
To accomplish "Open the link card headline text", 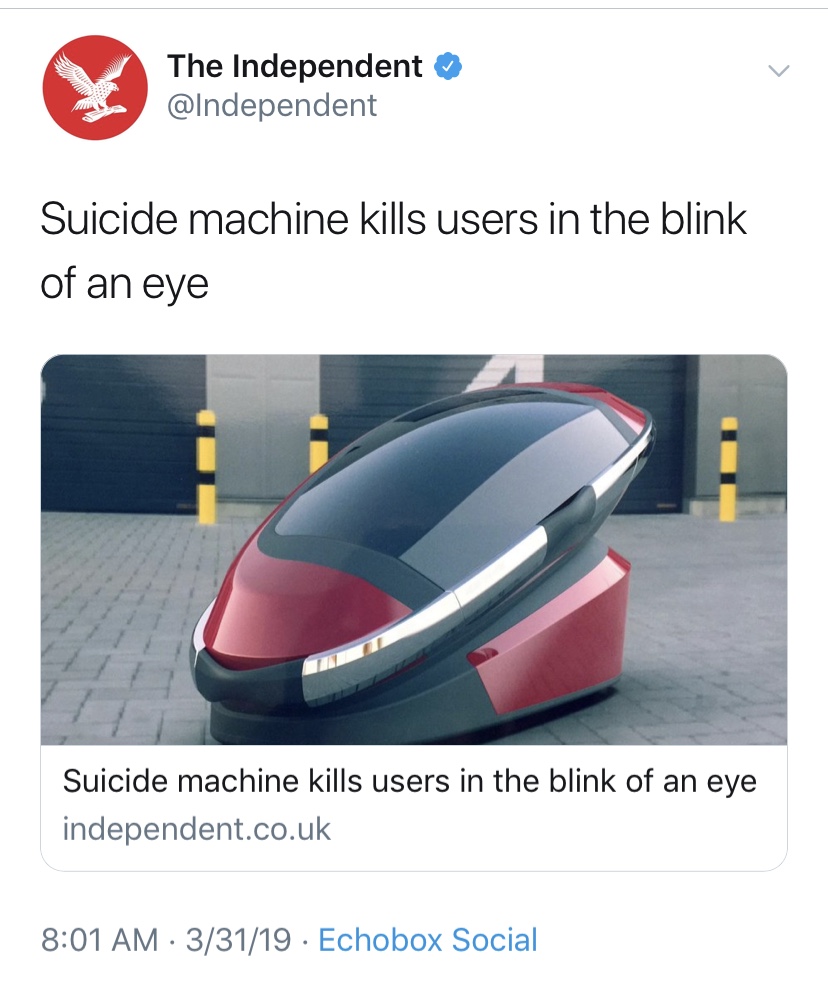I will [409, 781].
